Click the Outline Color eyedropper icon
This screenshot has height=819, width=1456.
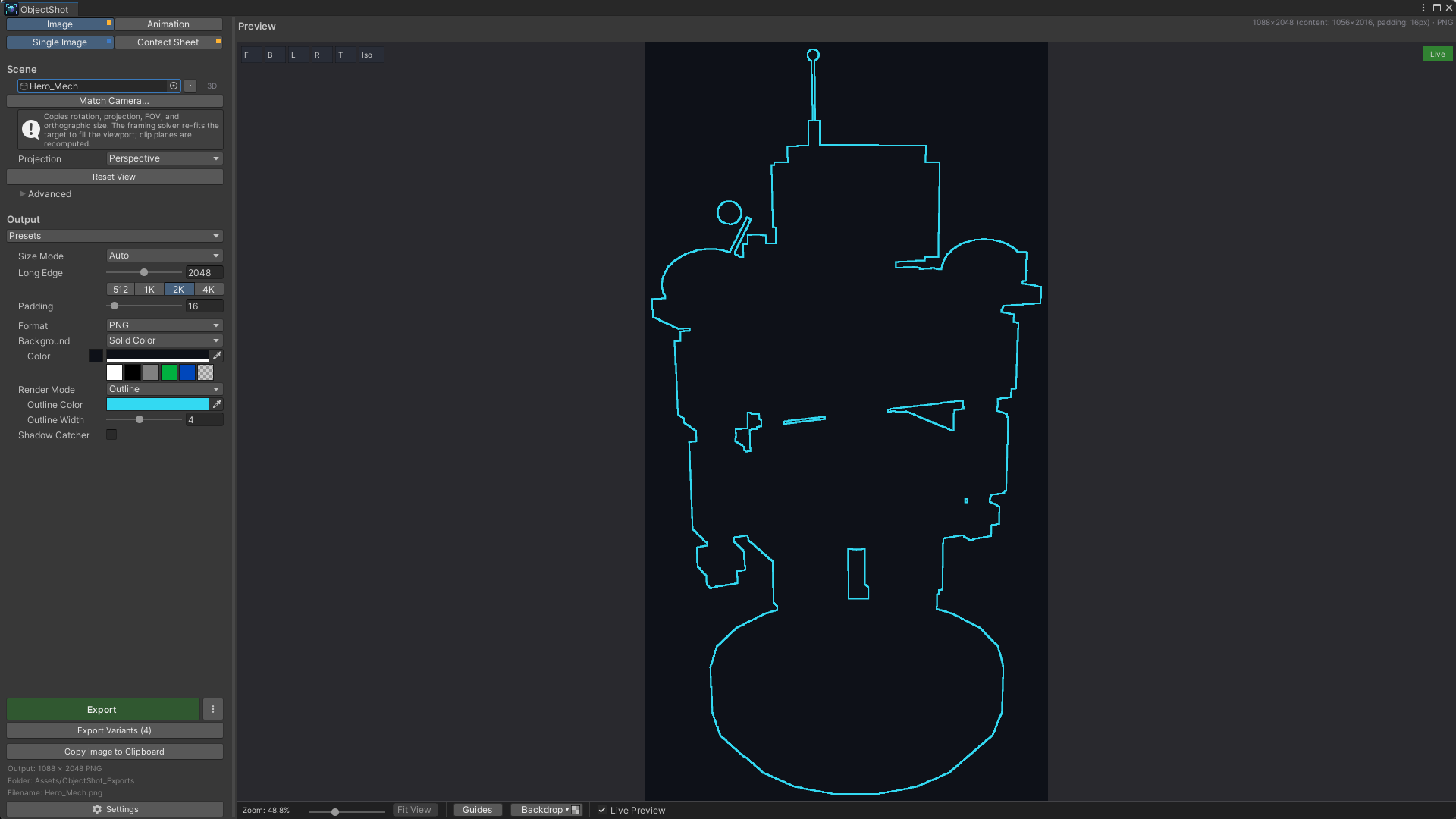[217, 404]
